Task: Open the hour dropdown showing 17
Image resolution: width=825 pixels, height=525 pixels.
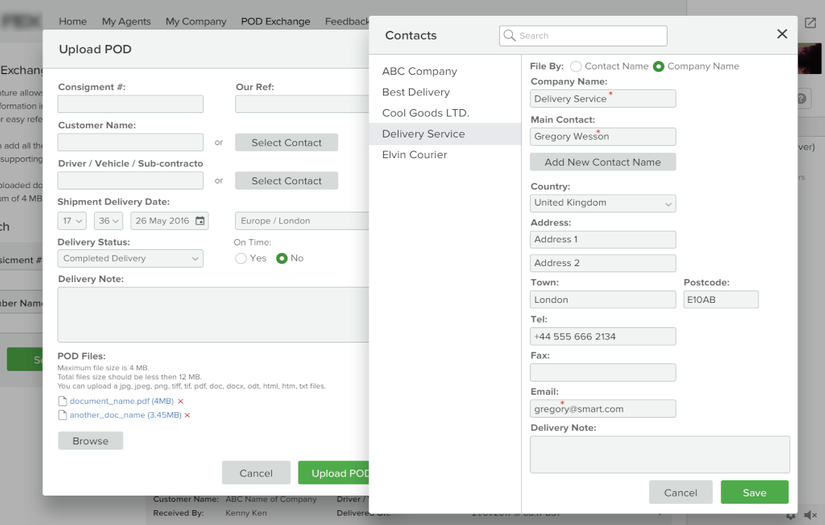Action: tap(72, 221)
